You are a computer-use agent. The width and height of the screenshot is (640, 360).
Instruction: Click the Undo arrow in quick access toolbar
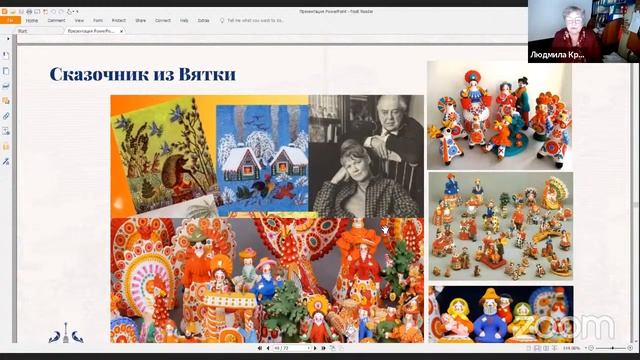click(53, 11)
